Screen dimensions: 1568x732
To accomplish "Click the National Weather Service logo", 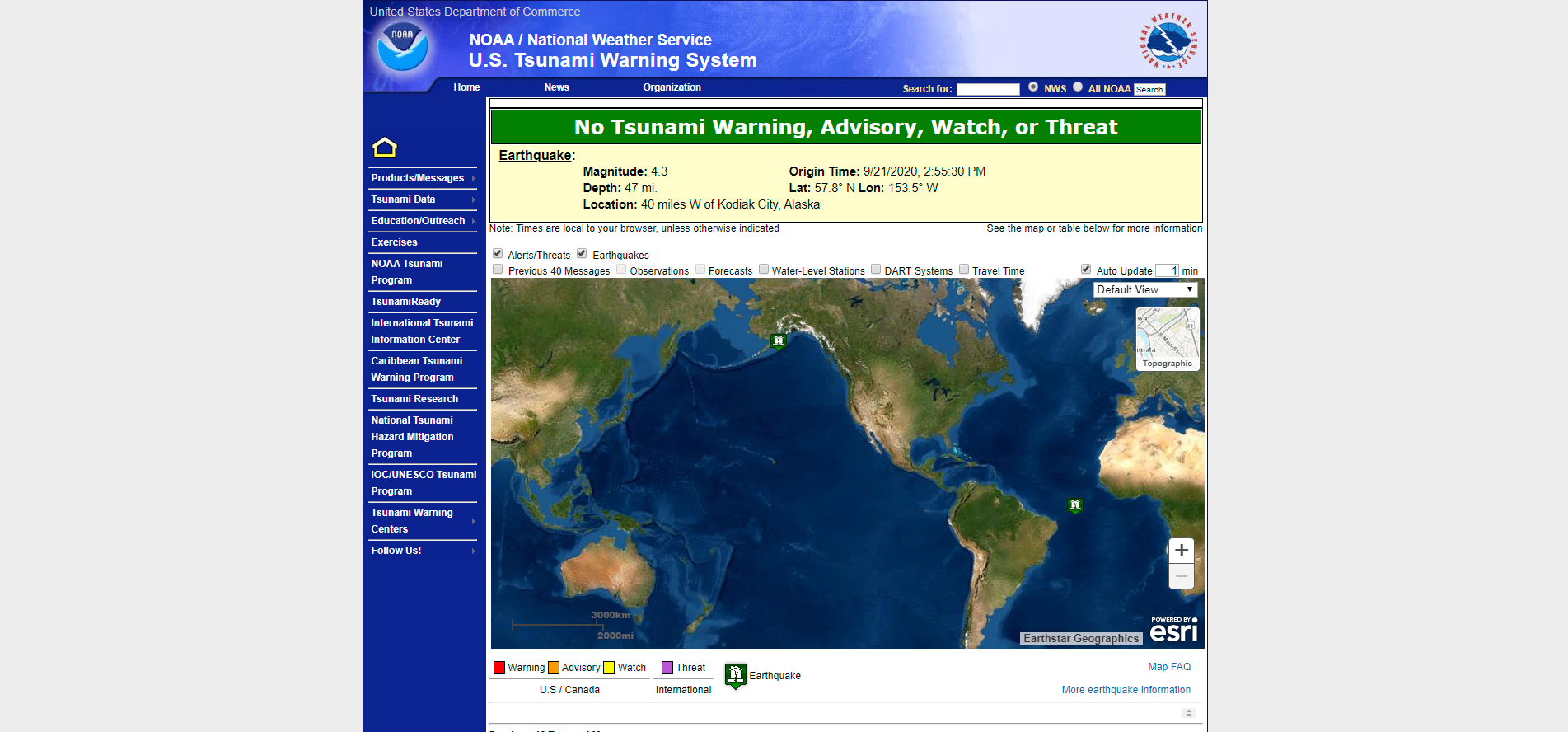I will pos(1168,41).
